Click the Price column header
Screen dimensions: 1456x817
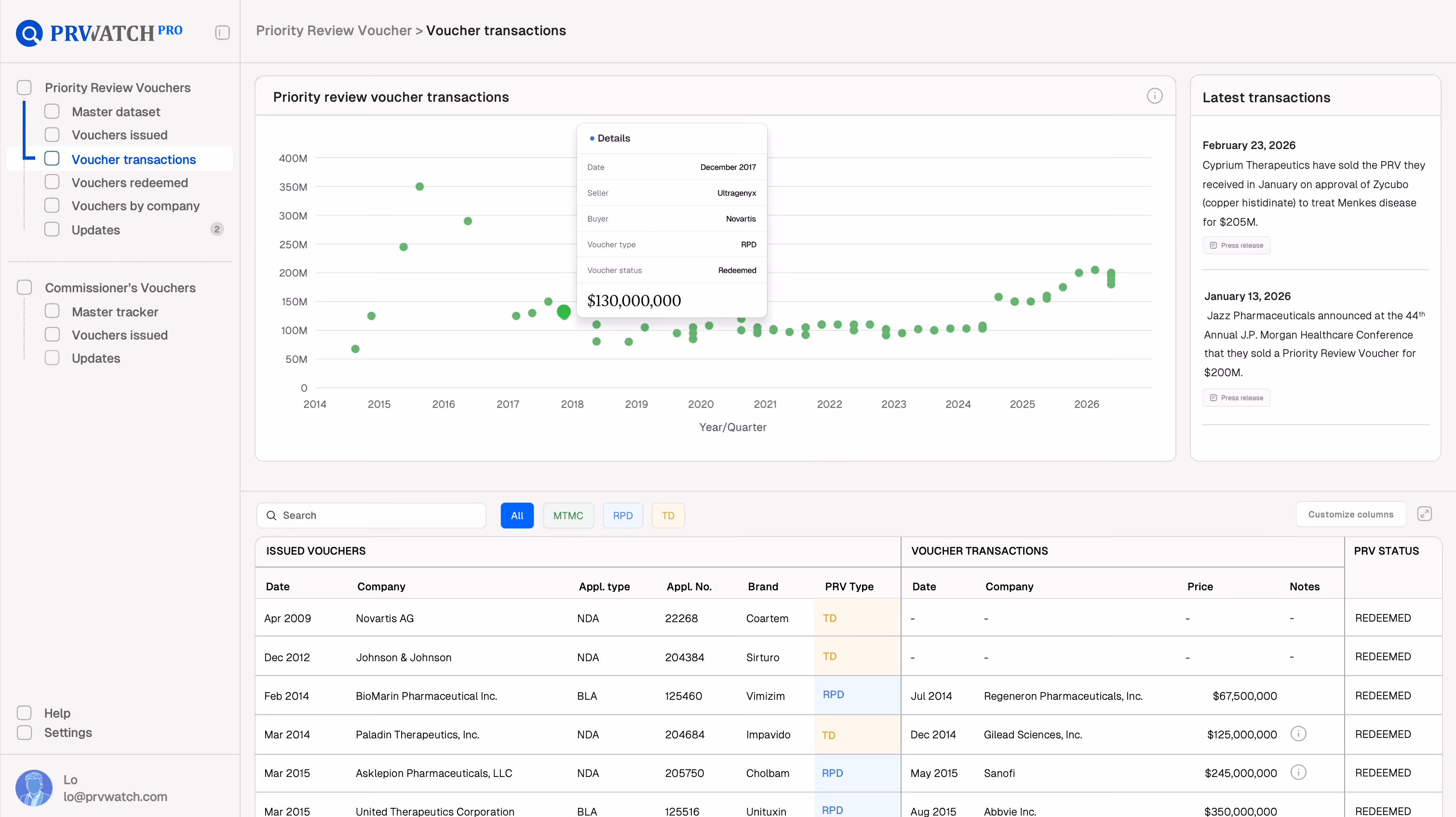[x=1200, y=586]
